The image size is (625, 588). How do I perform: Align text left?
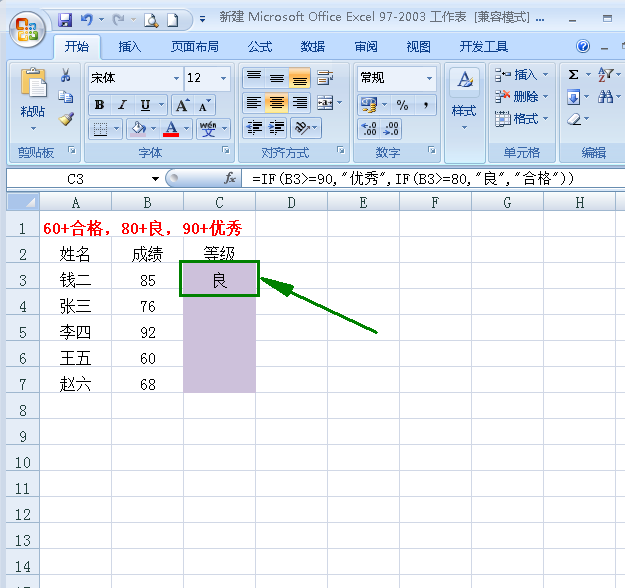coord(254,103)
